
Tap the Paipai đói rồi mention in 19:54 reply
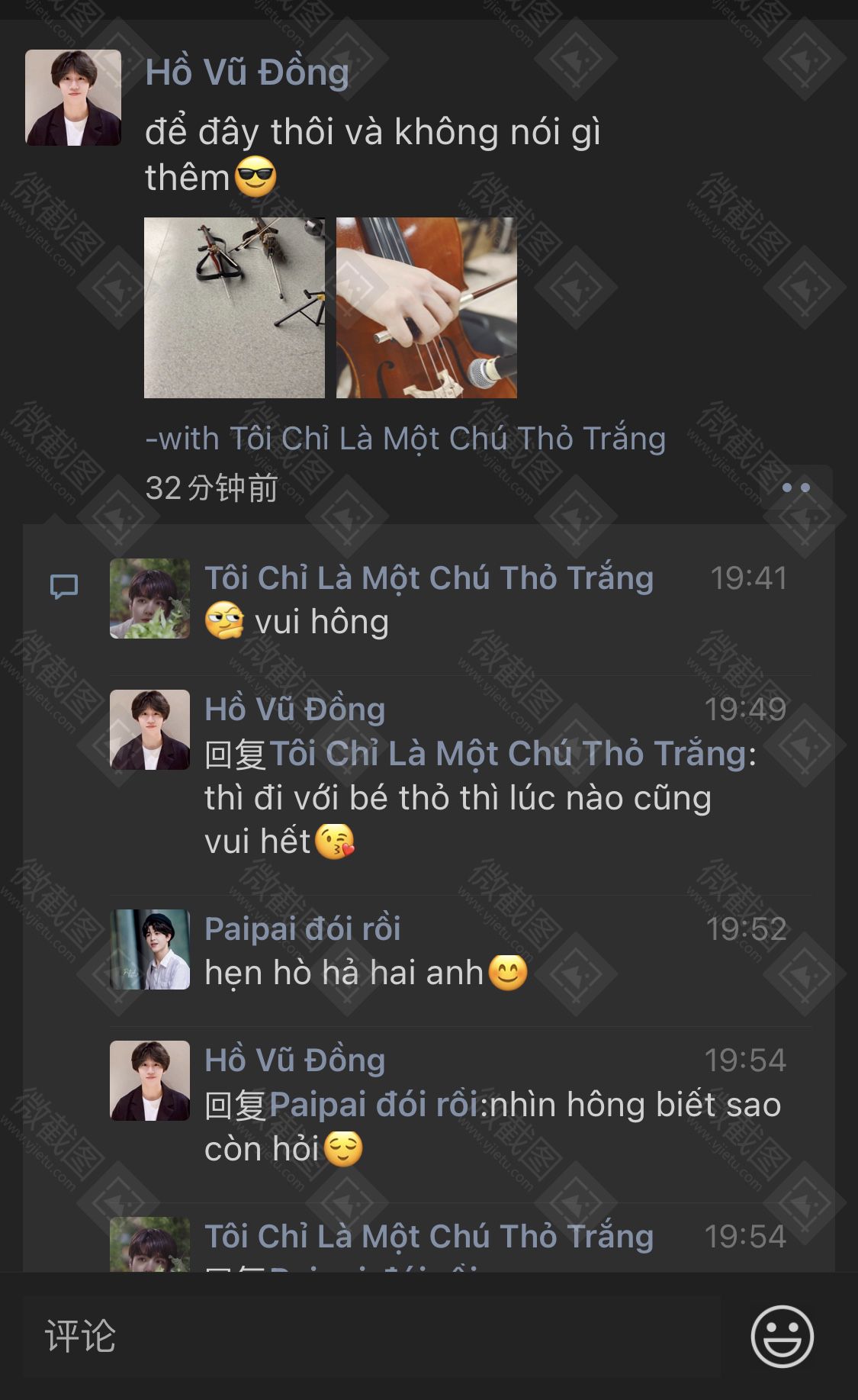[x=374, y=1105]
